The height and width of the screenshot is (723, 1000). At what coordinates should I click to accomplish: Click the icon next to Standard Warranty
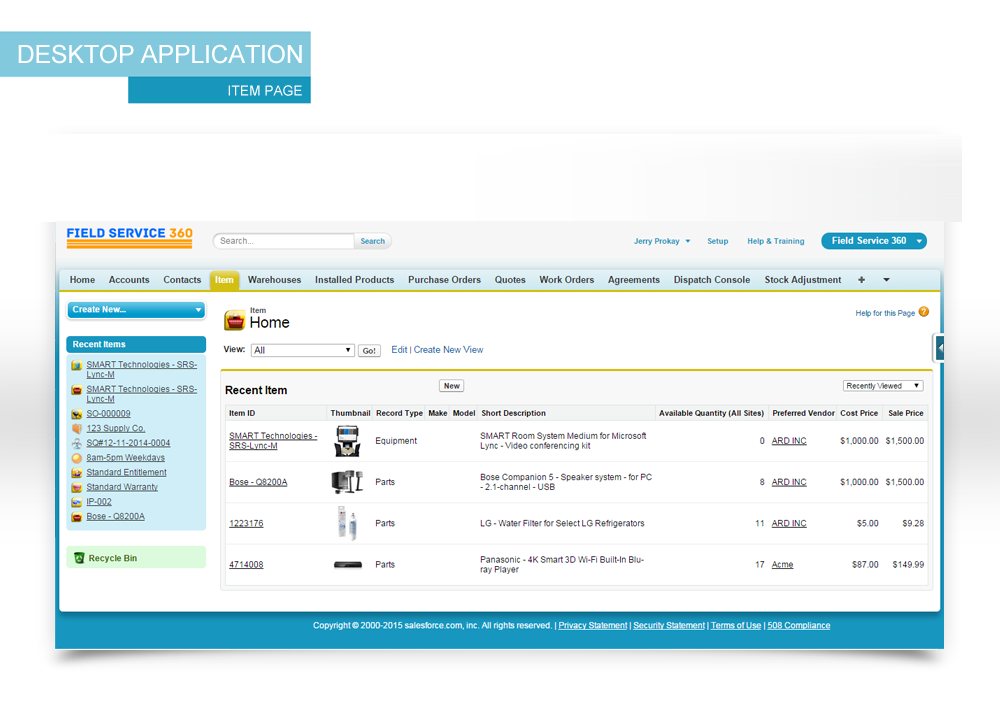(76, 487)
